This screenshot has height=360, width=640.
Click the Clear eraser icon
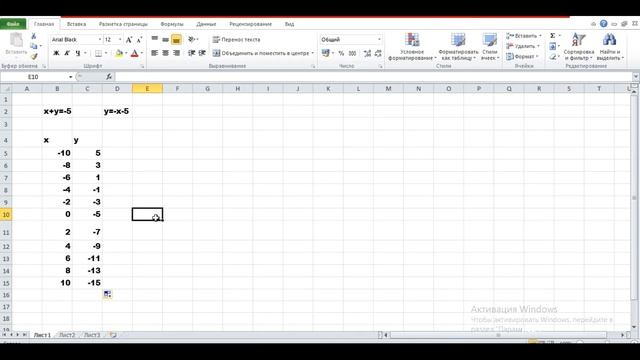pyautogui.click(x=553, y=56)
